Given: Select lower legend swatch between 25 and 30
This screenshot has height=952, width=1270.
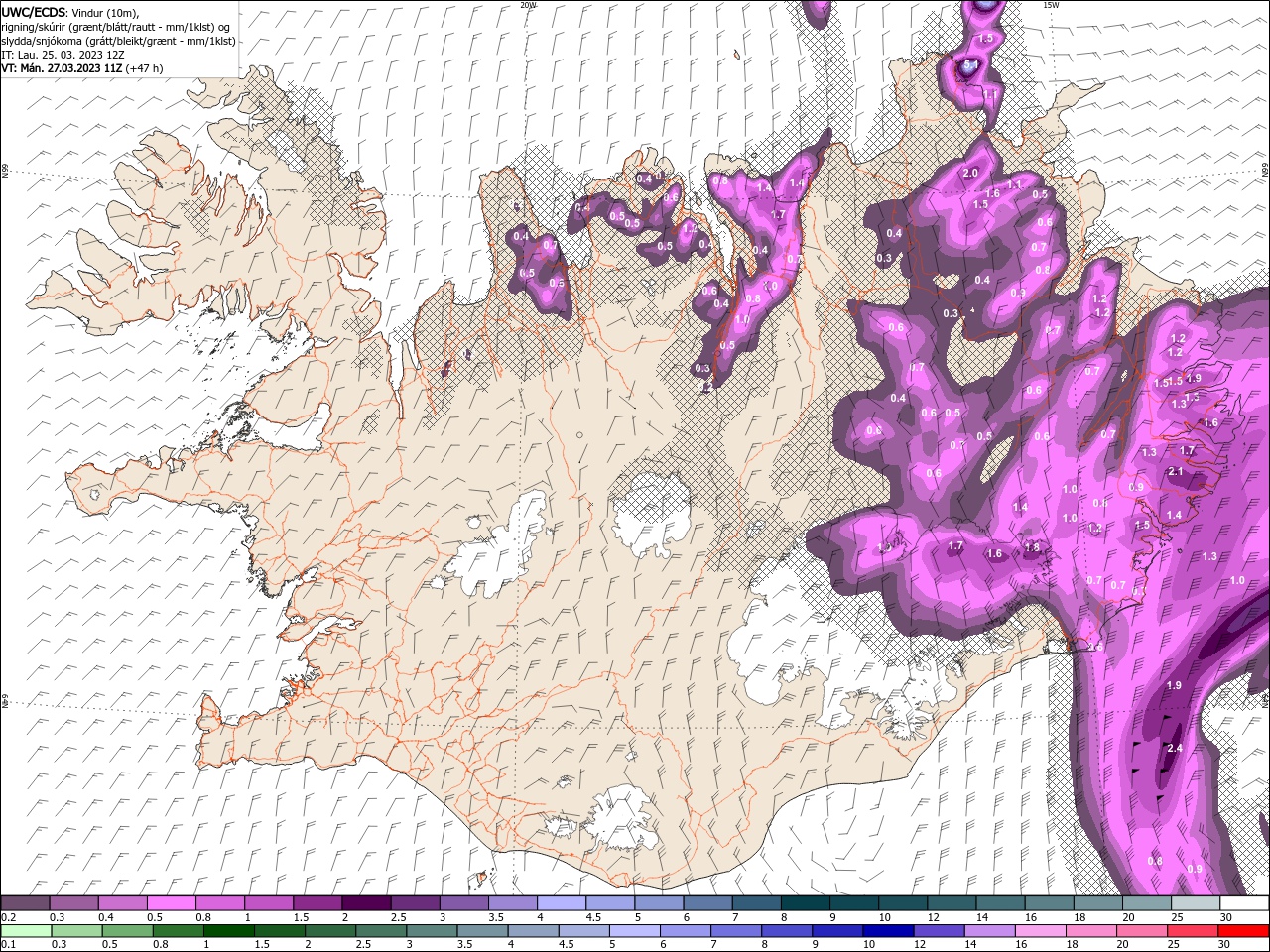Looking at the screenshot, I should click(x=1193, y=931).
